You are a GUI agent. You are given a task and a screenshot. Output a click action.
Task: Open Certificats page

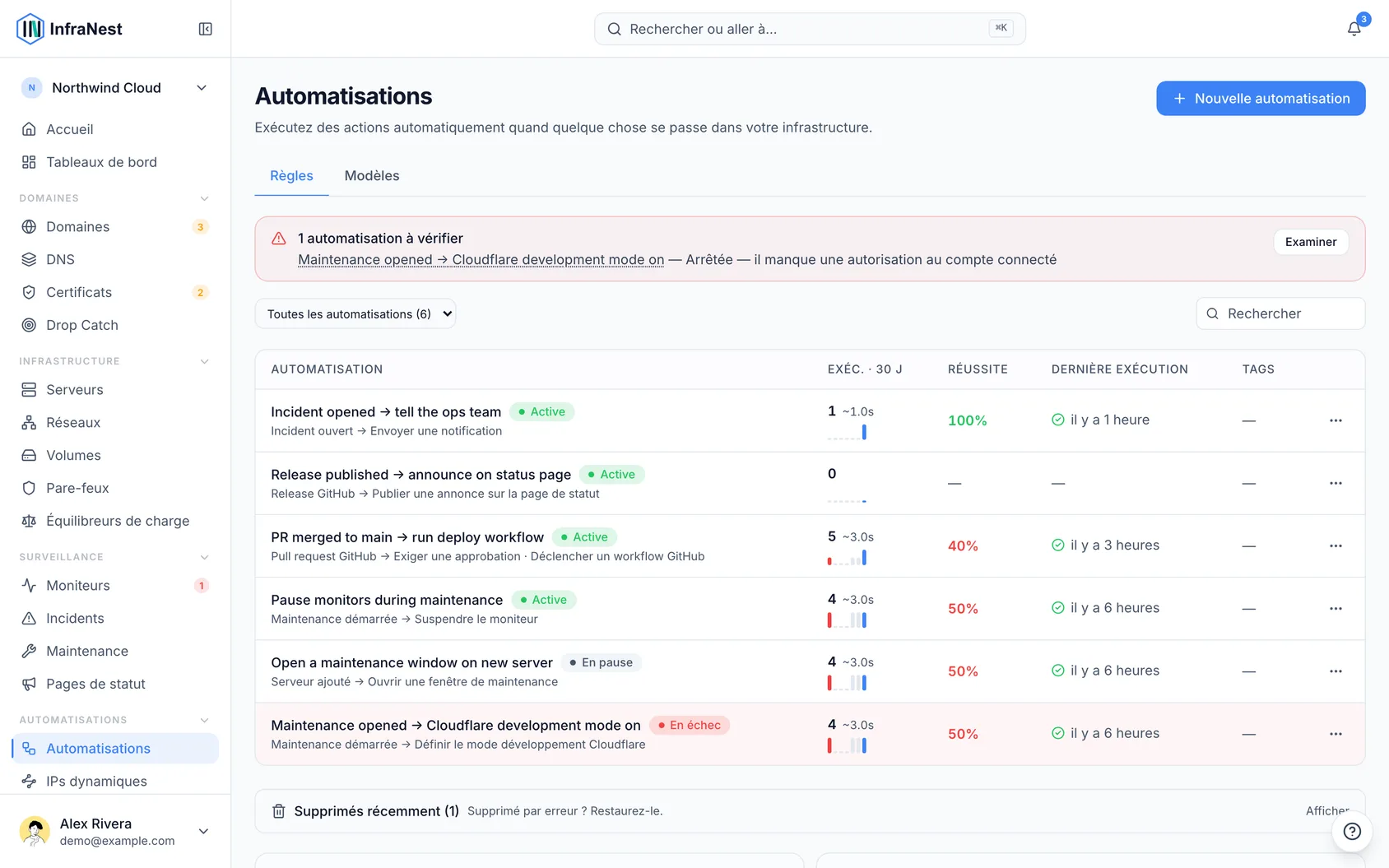click(115, 292)
